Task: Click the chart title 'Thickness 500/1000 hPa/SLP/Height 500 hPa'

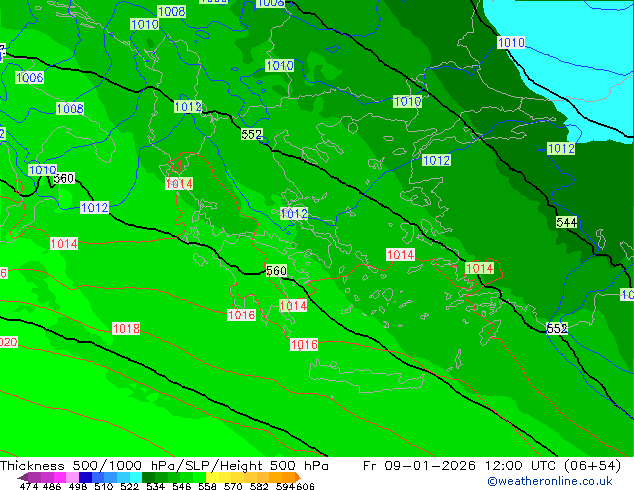Action: pos(164,466)
